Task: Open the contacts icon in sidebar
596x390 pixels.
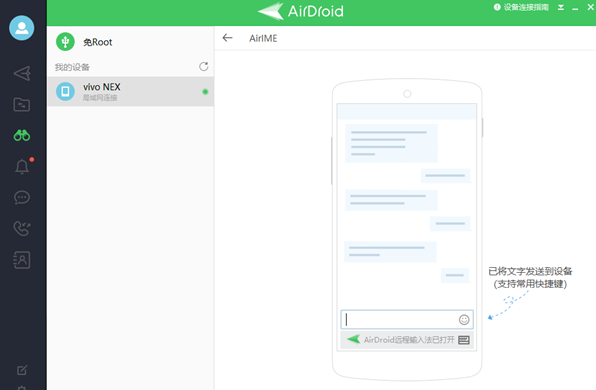Action: (22, 260)
